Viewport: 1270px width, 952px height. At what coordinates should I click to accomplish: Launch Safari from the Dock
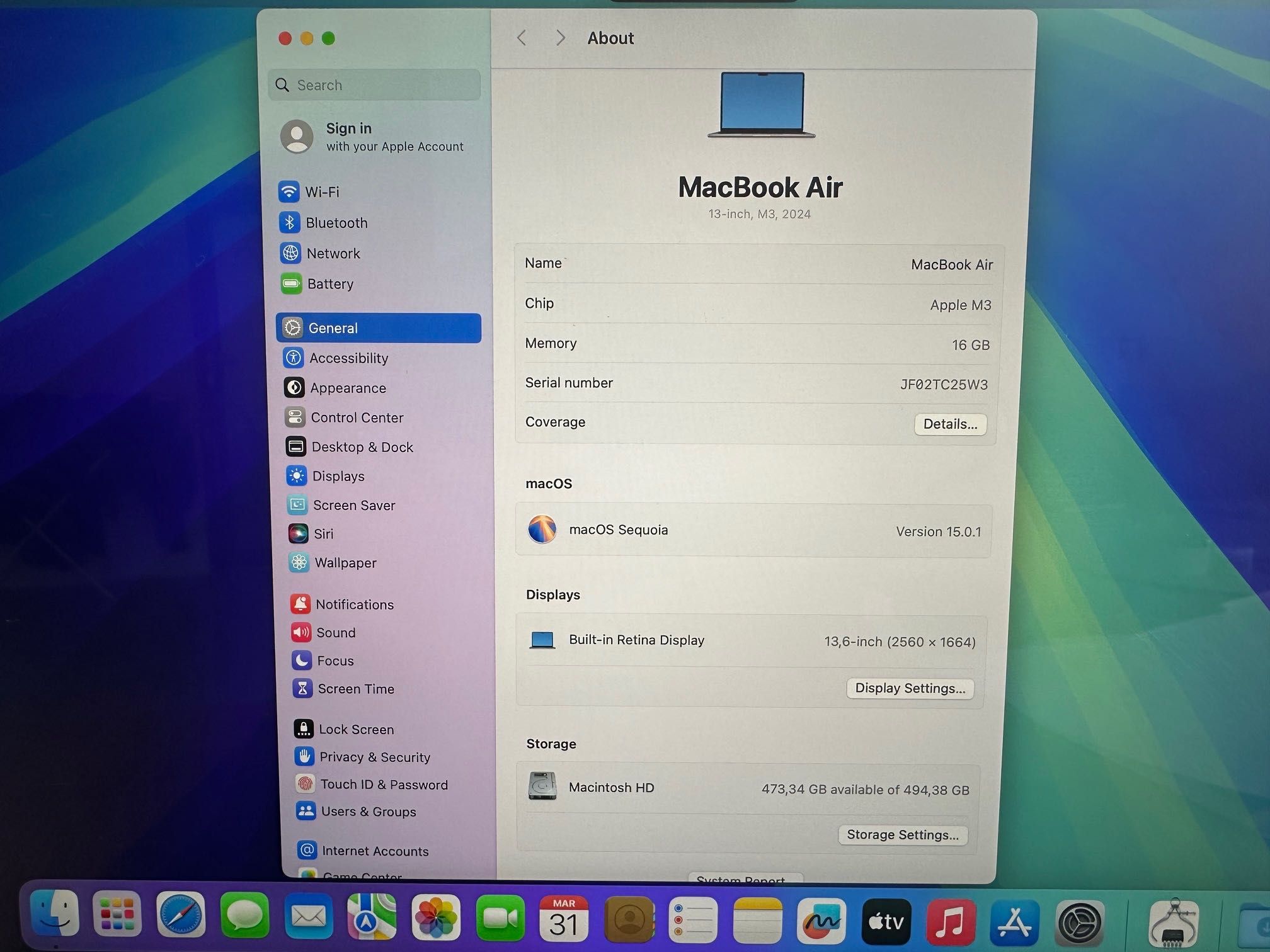(181, 915)
